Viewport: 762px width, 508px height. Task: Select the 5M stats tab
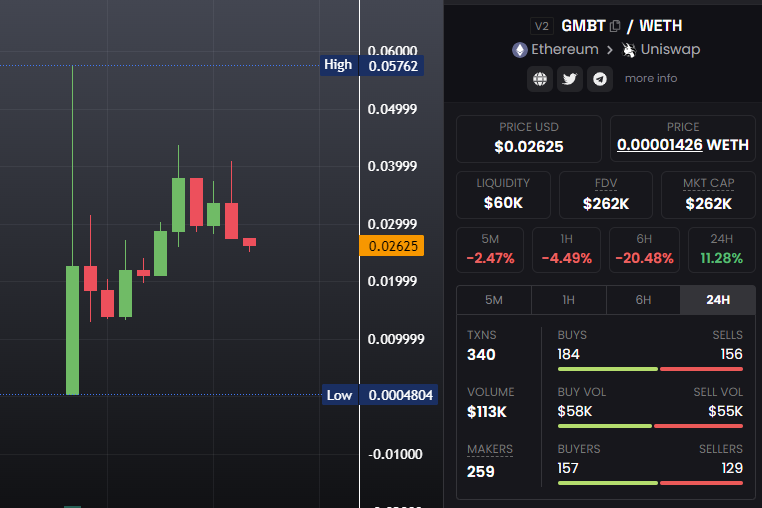click(x=494, y=300)
